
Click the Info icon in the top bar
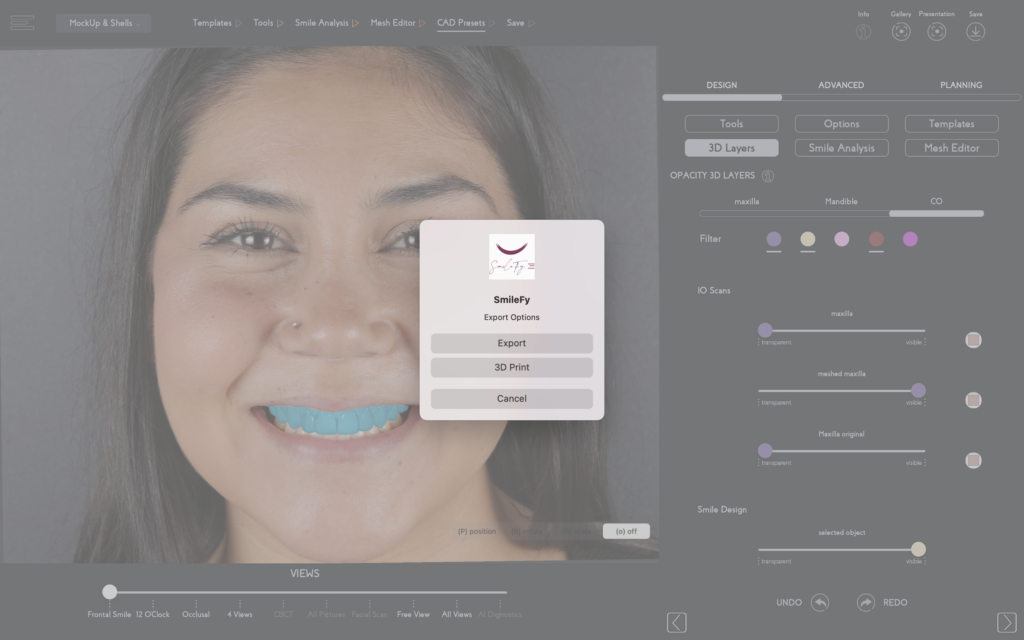coord(864,31)
